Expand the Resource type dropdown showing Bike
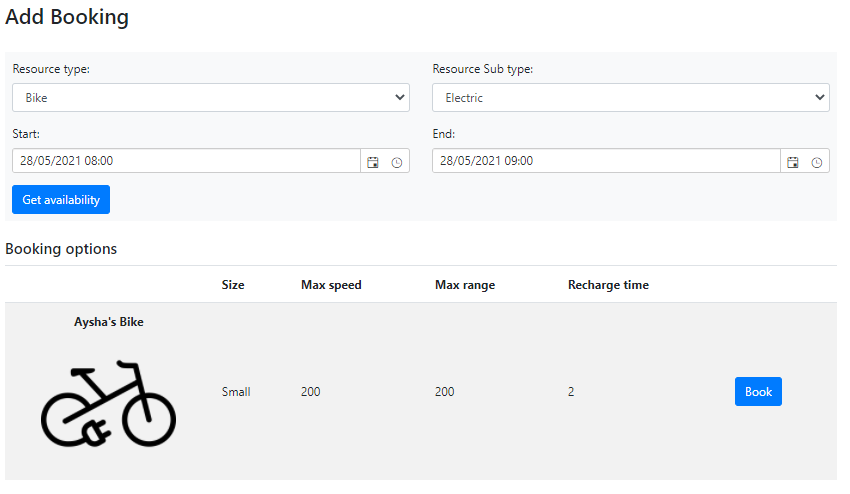This screenshot has height=494, width=850. [x=211, y=98]
